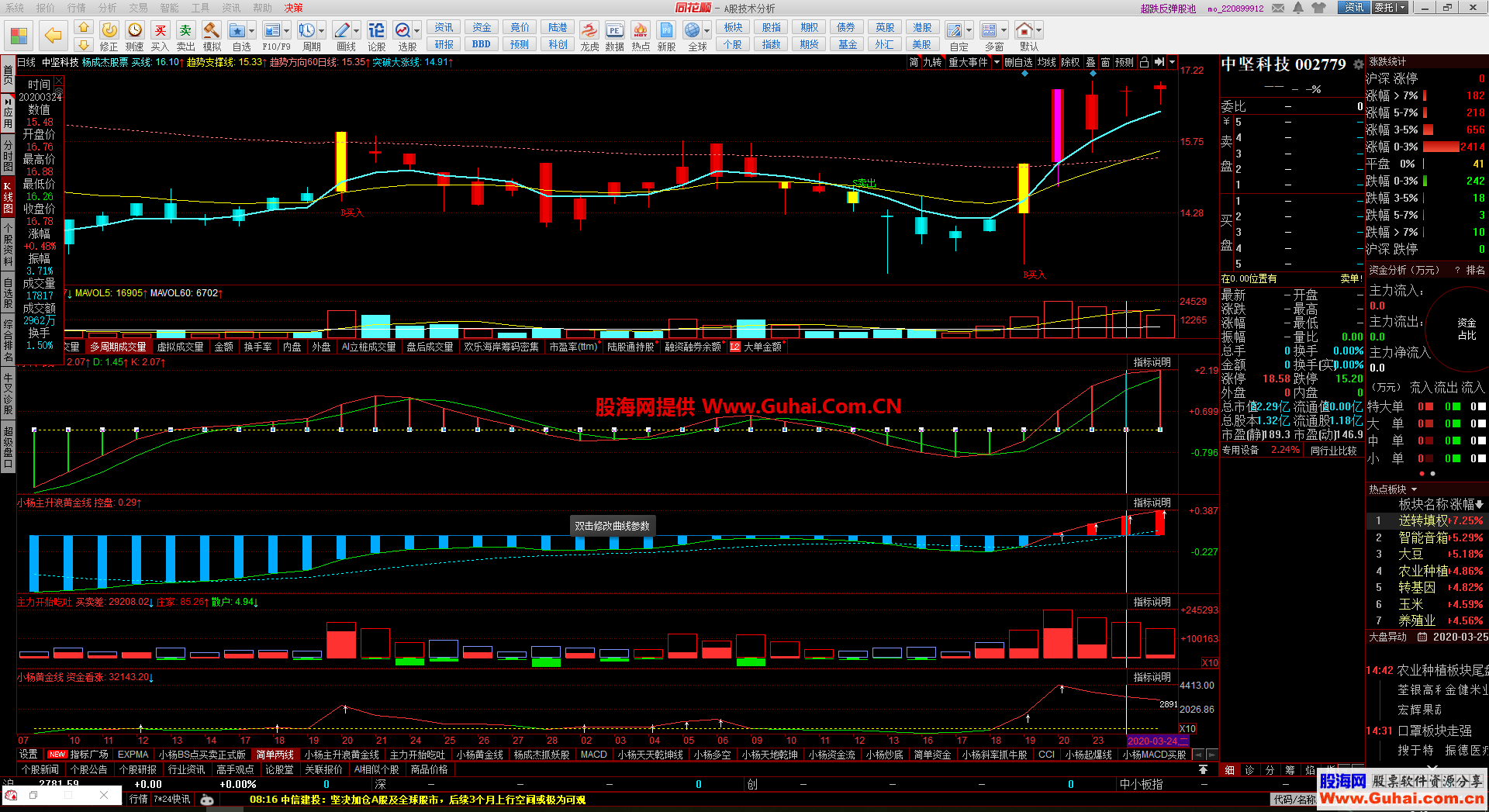Click the 买入 buy icon
Viewport: 1489px width, 812px height.
click(x=160, y=30)
